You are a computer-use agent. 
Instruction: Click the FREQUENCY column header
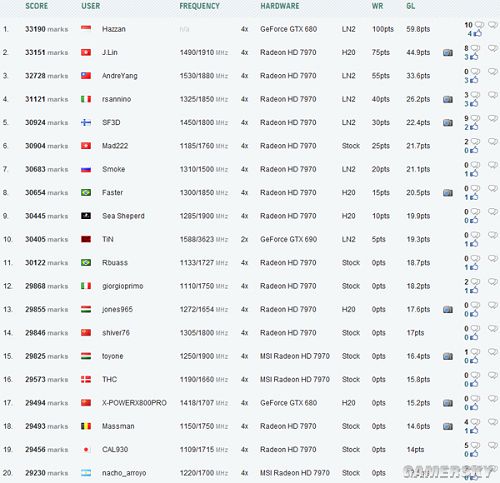[199, 6]
